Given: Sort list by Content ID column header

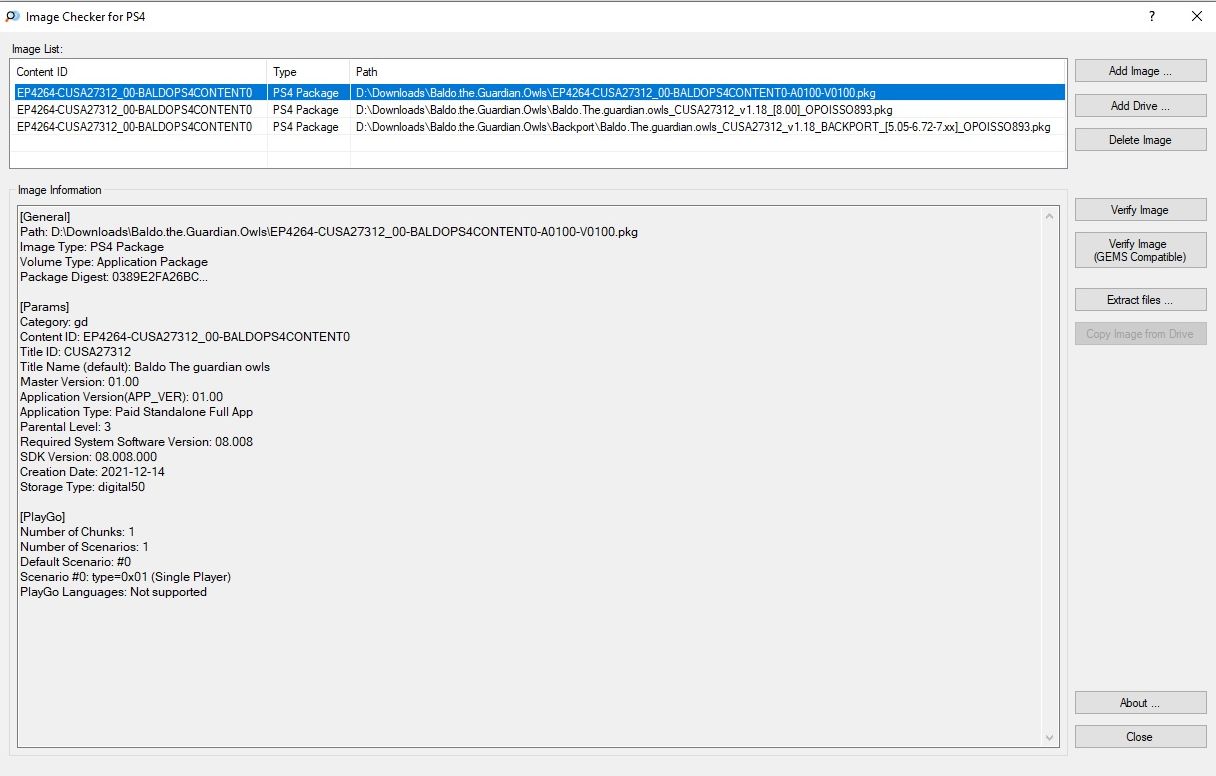Looking at the screenshot, I should pos(138,72).
